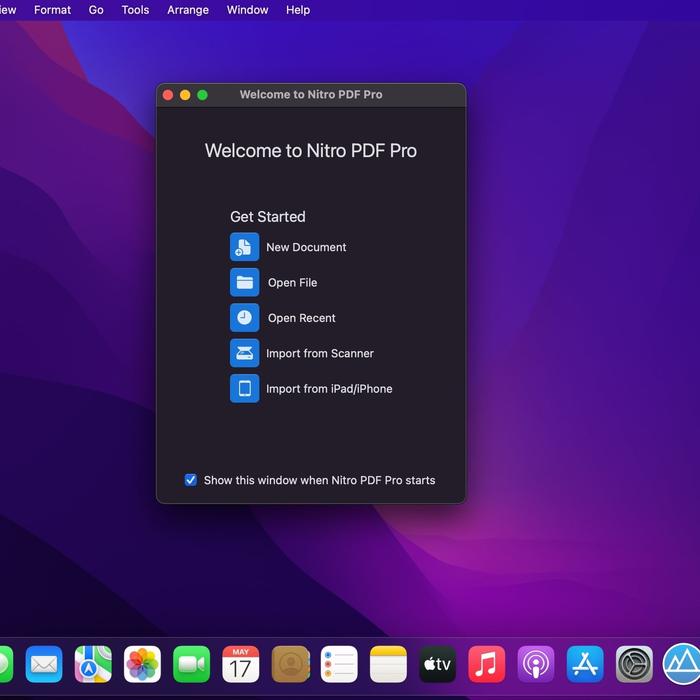The width and height of the screenshot is (700, 700).
Task: Open Photos app in the Dock
Action: (142, 664)
